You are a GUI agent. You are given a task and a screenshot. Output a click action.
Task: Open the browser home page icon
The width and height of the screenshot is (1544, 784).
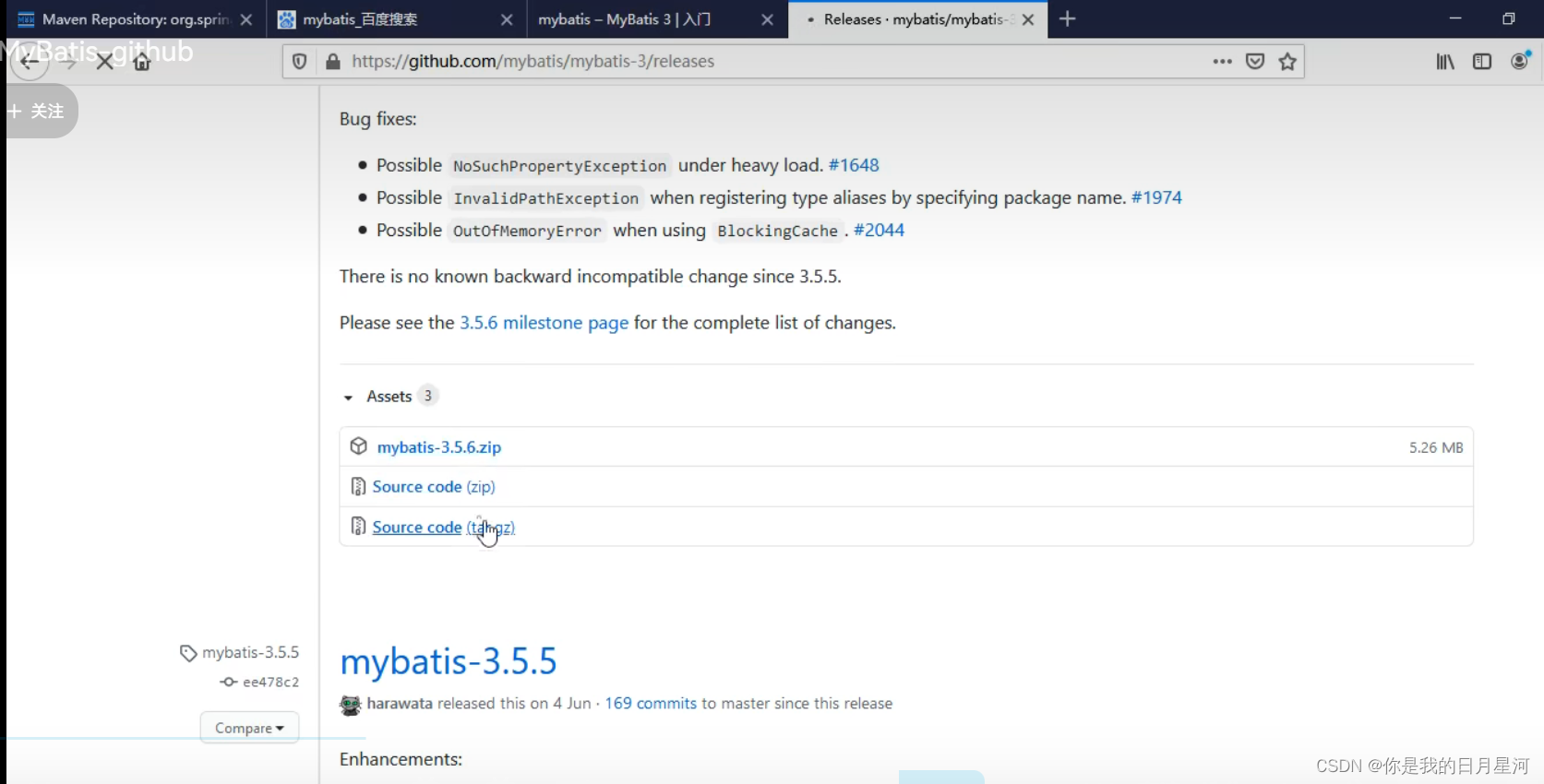coord(142,62)
